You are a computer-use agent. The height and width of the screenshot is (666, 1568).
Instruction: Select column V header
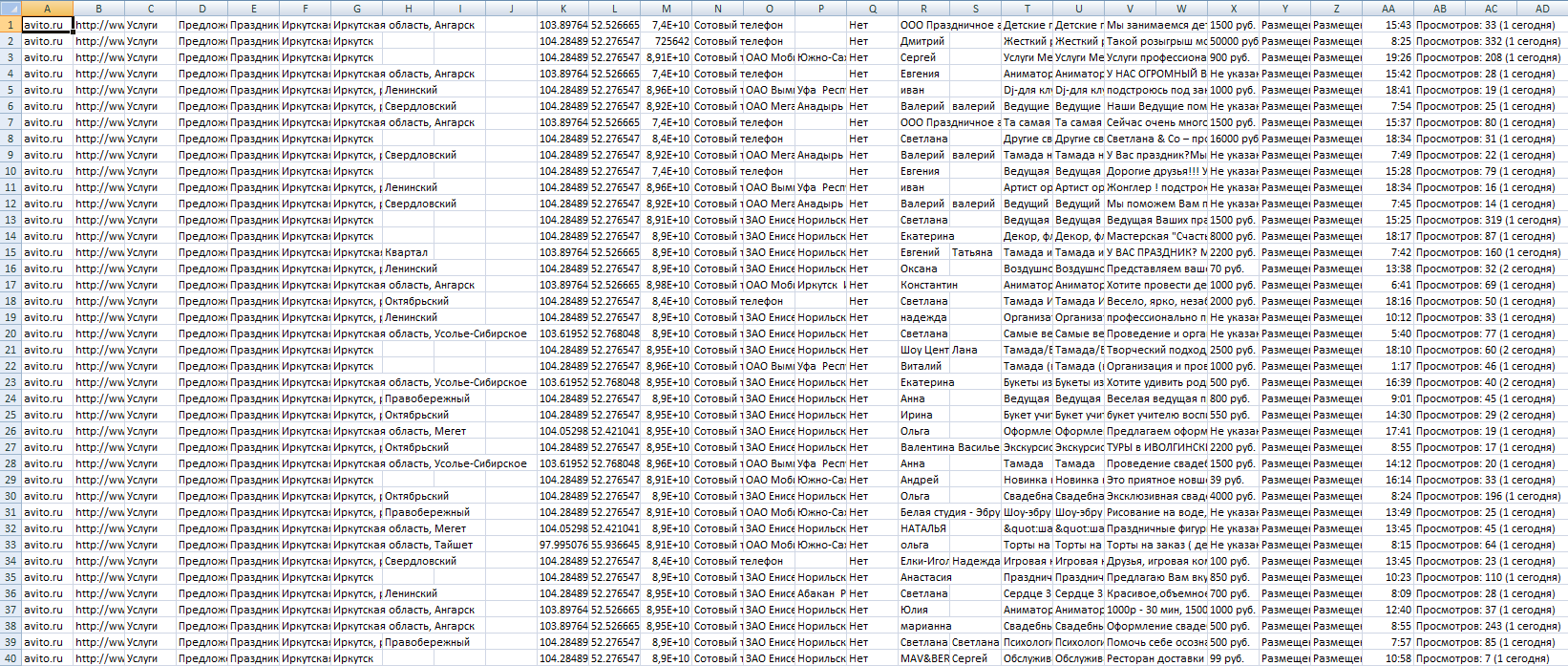[x=1130, y=9]
